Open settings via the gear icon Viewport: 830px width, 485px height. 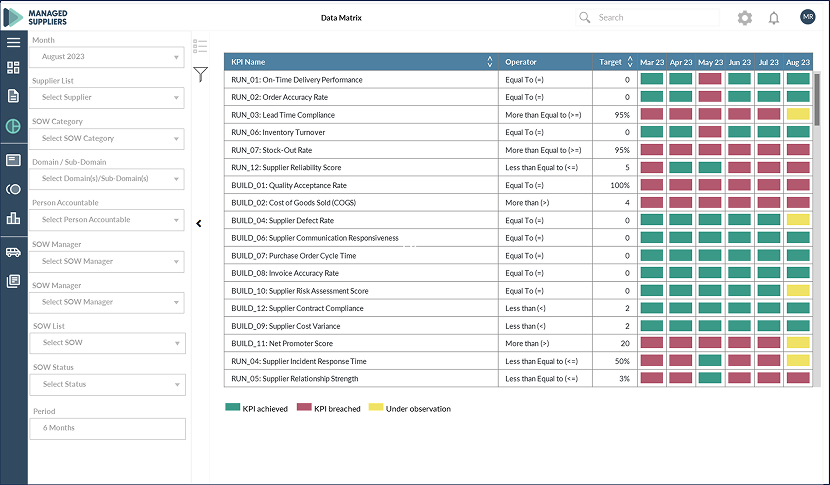pos(745,18)
